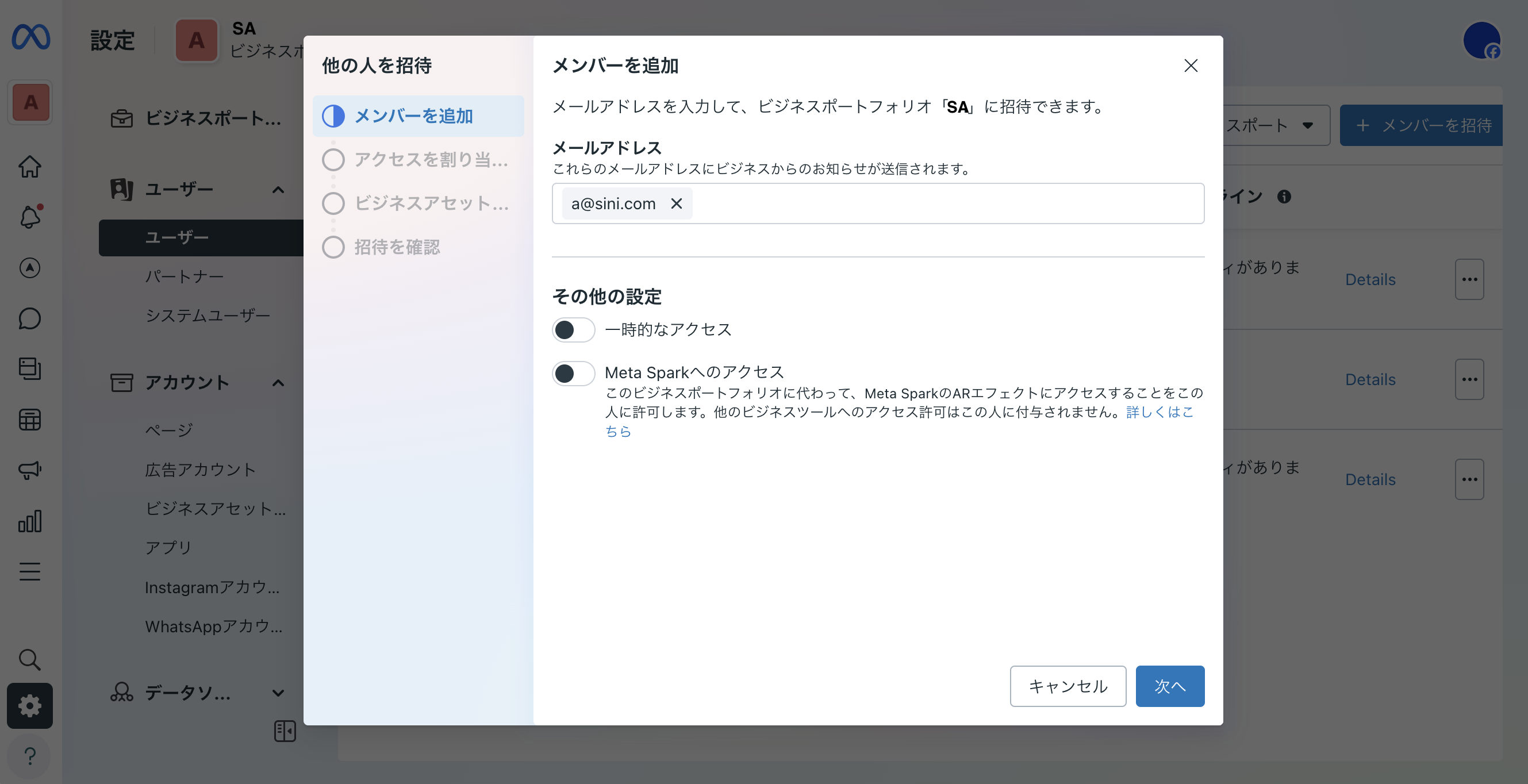Open the Messages chat icon
Screen dimensions: 1528x784
tap(30, 318)
